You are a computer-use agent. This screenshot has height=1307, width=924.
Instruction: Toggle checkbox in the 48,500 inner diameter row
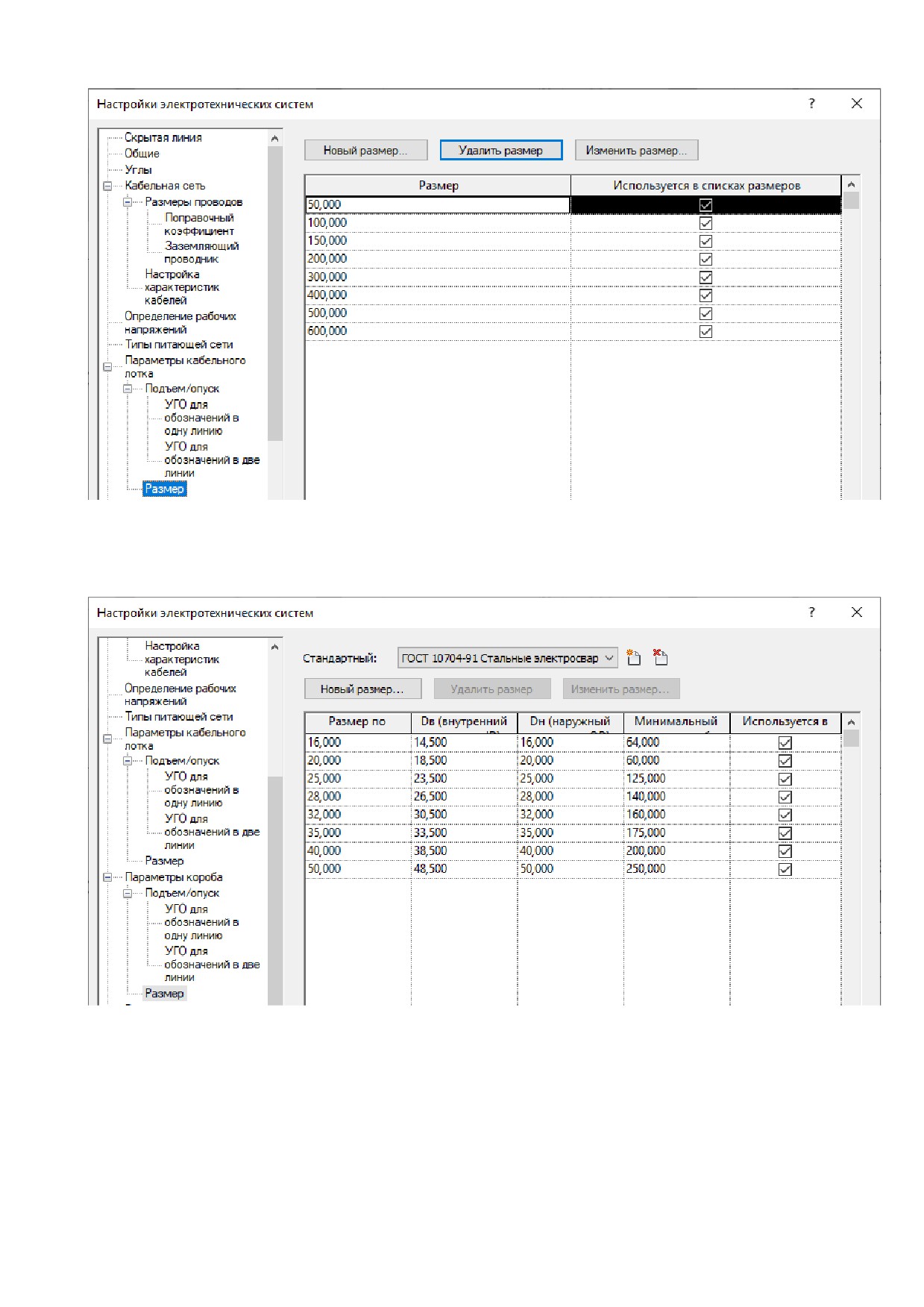point(785,869)
